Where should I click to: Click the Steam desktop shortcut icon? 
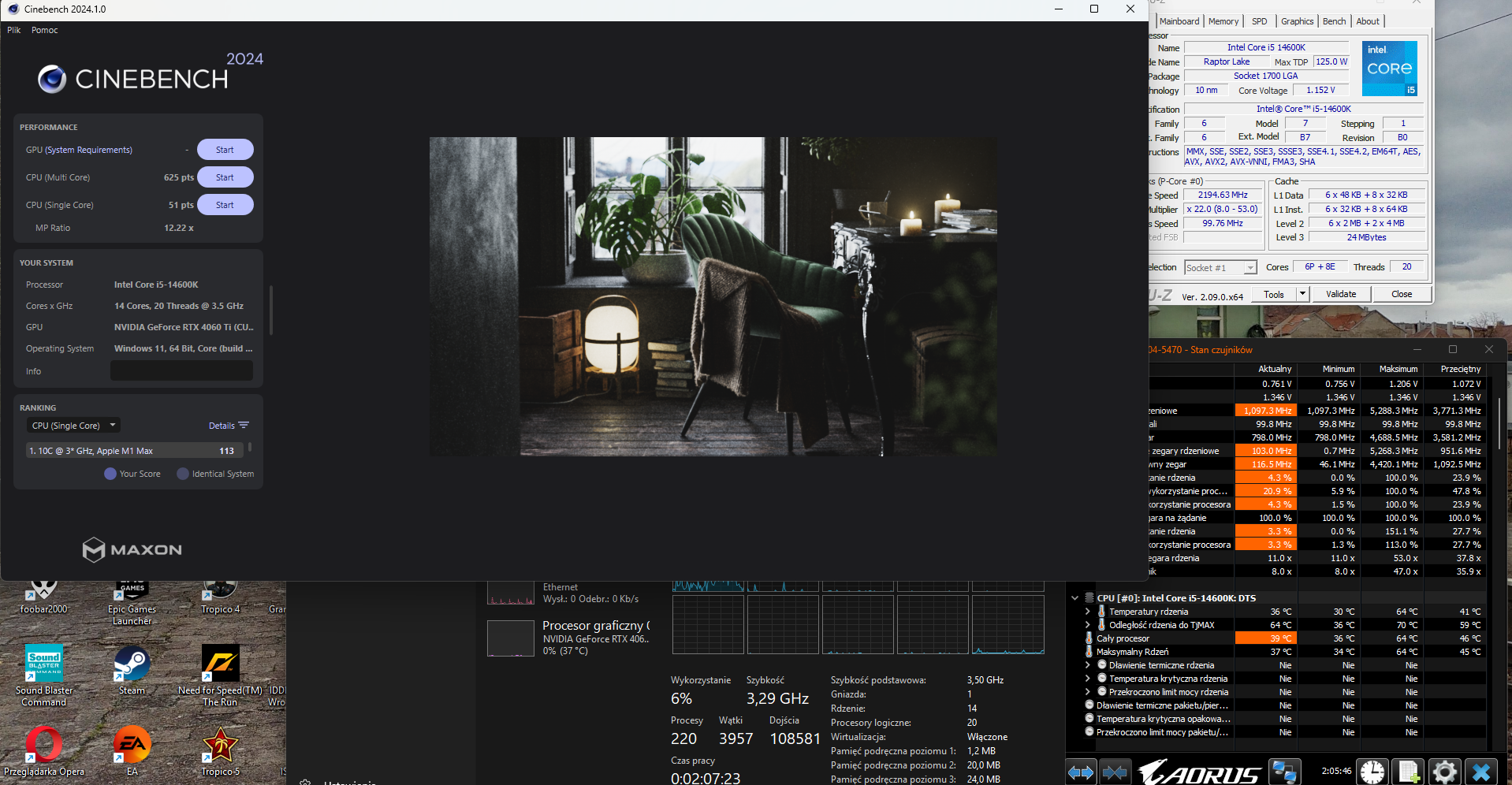132,664
